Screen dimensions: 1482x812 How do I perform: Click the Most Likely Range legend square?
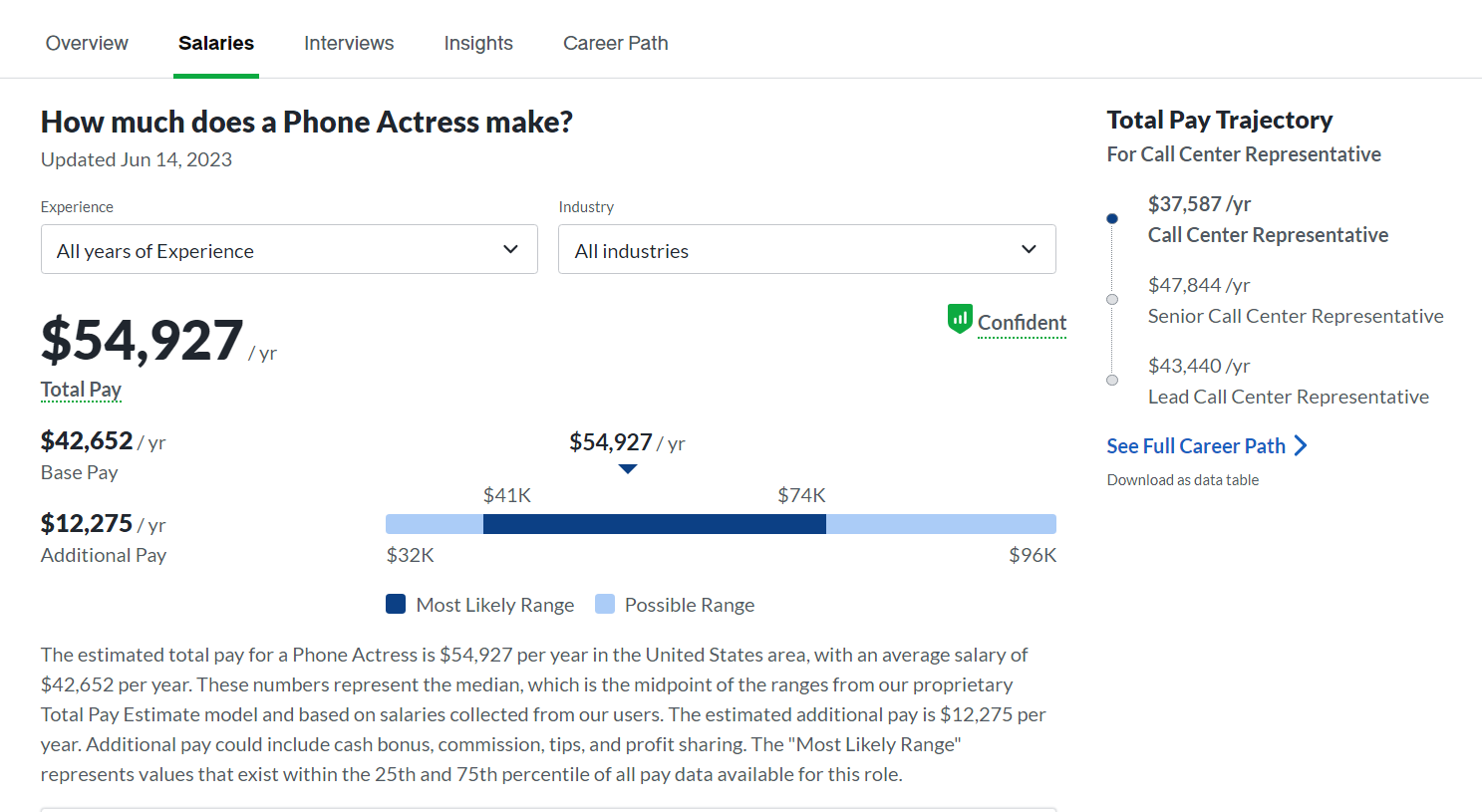click(396, 604)
